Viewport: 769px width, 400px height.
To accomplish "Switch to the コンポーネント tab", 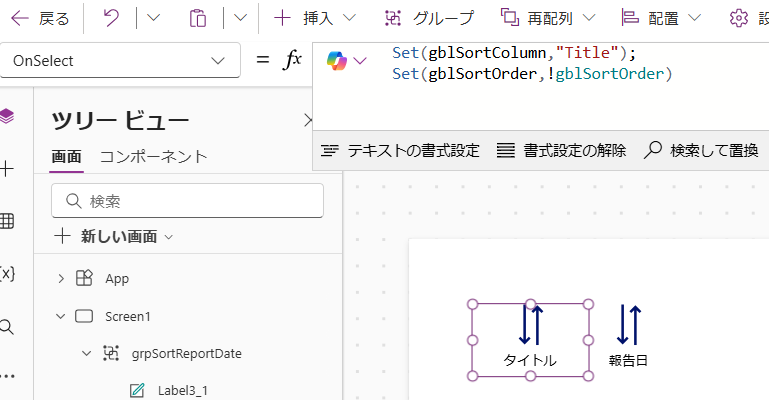I will (x=154, y=157).
